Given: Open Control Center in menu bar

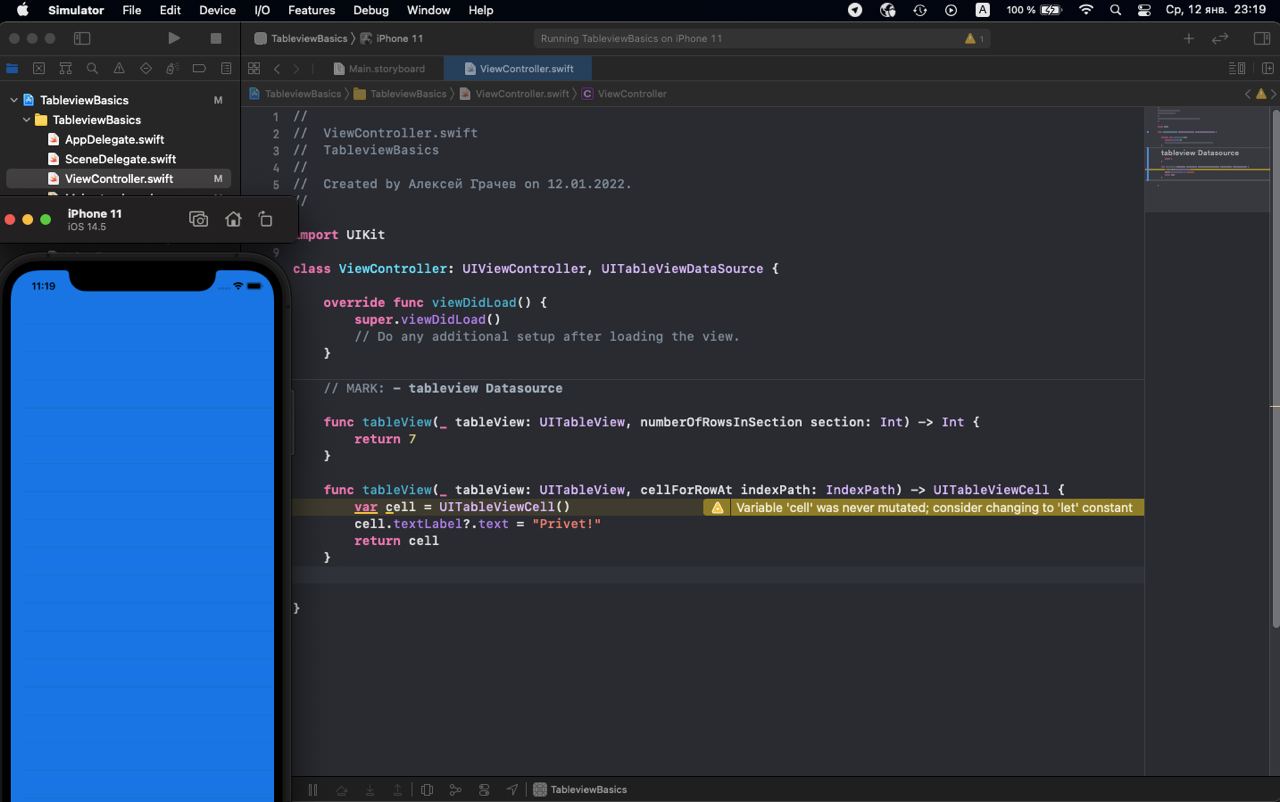Looking at the screenshot, I should pyautogui.click(x=1144, y=10).
